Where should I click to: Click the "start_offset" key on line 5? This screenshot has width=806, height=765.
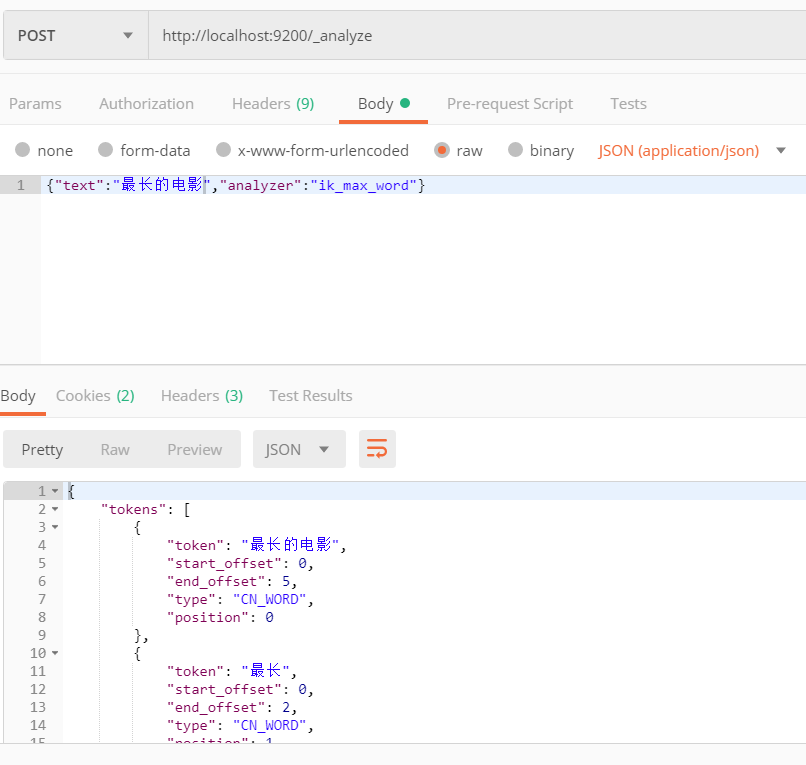(224, 563)
